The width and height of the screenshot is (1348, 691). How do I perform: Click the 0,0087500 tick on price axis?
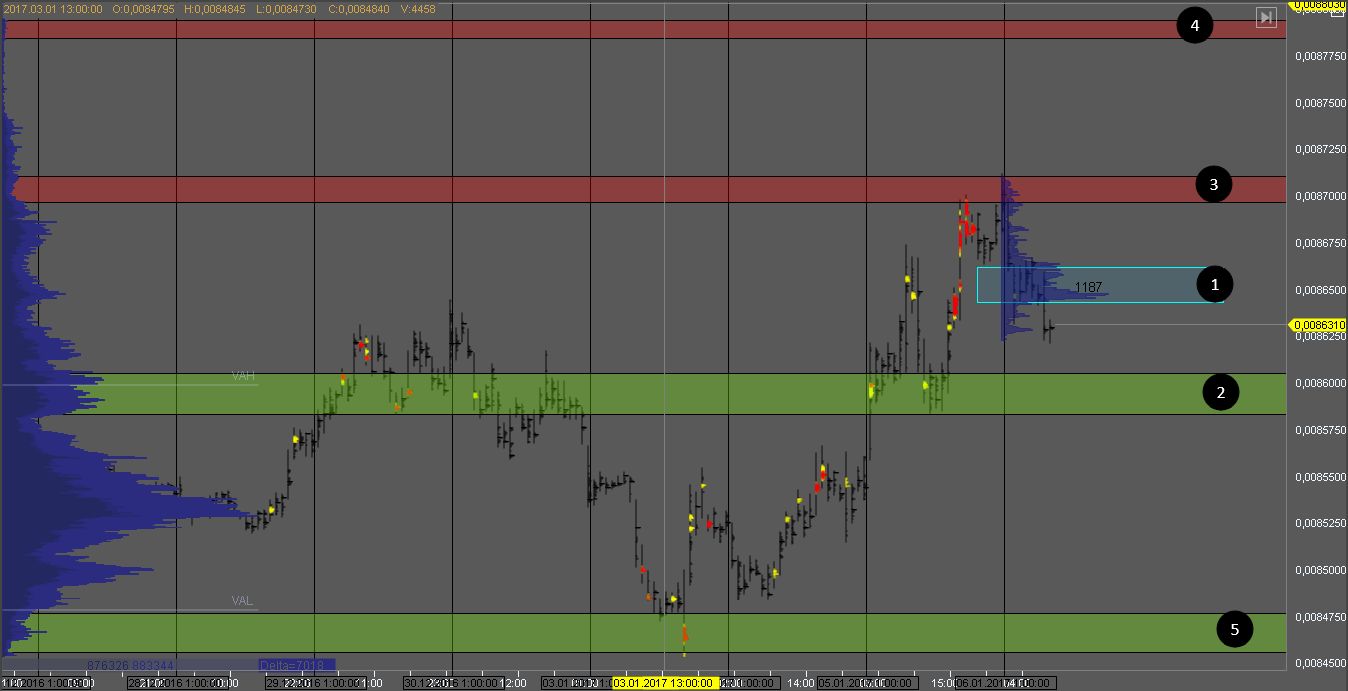pyautogui.click(x=1318, y=103)
